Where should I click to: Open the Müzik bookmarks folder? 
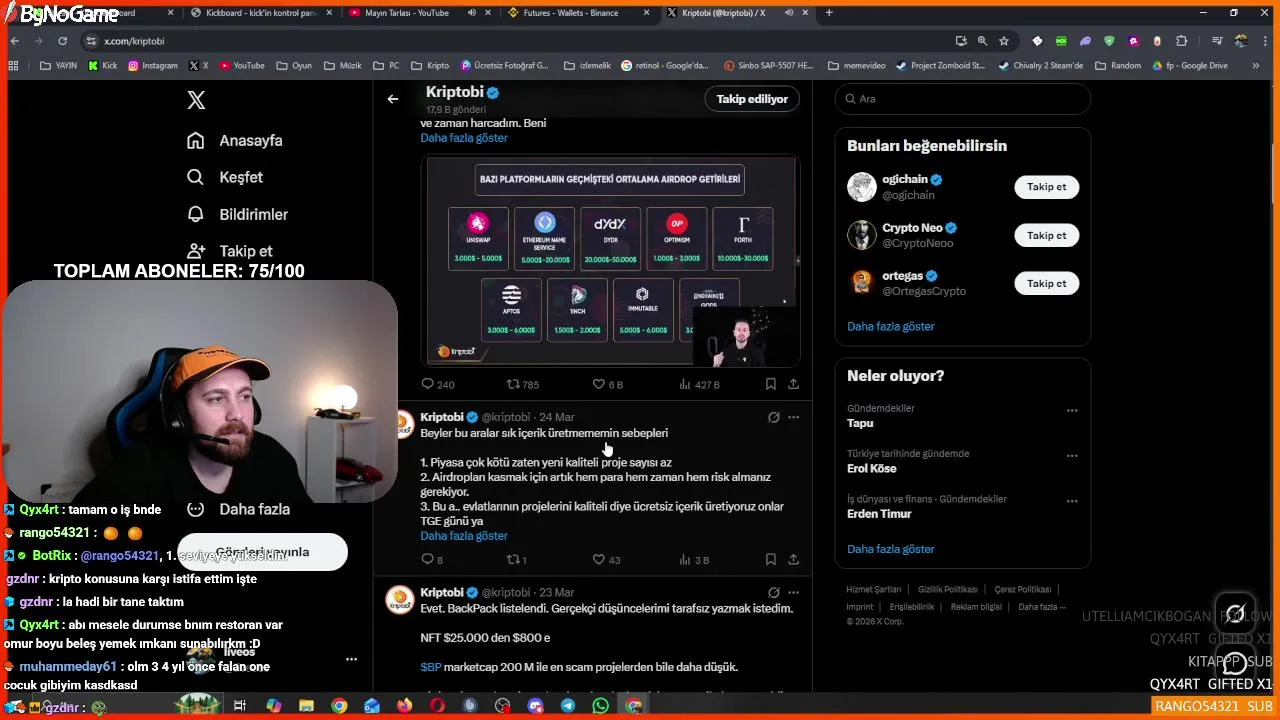tap(343, 65)
